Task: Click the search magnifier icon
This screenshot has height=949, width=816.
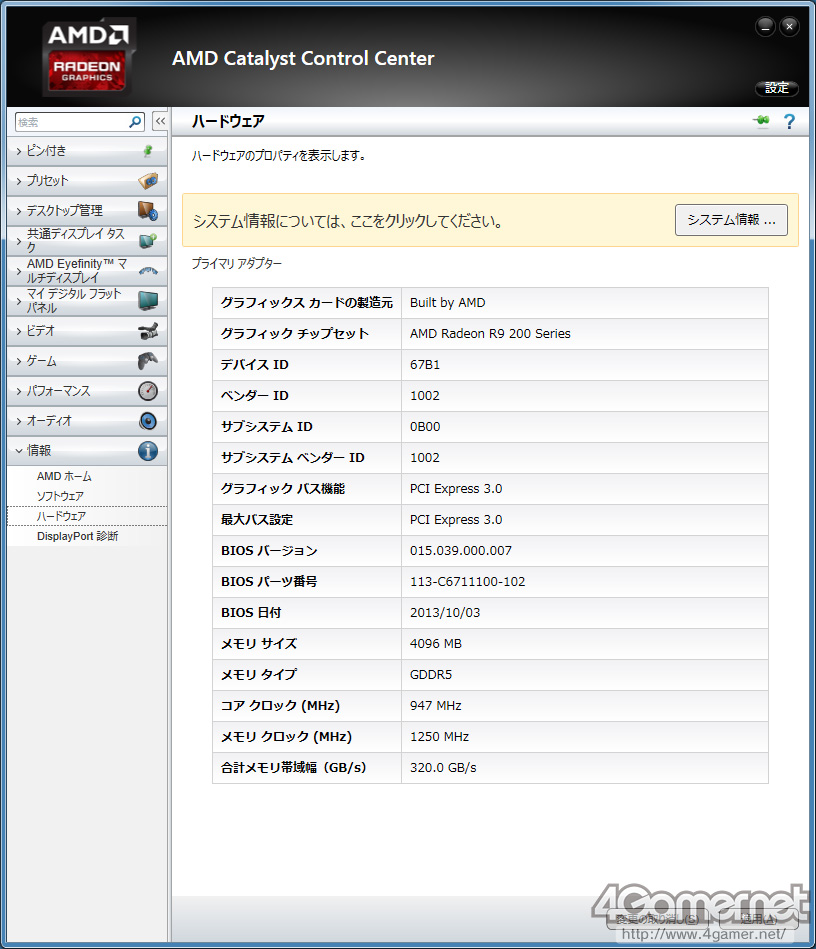Action: coord(136,122)
